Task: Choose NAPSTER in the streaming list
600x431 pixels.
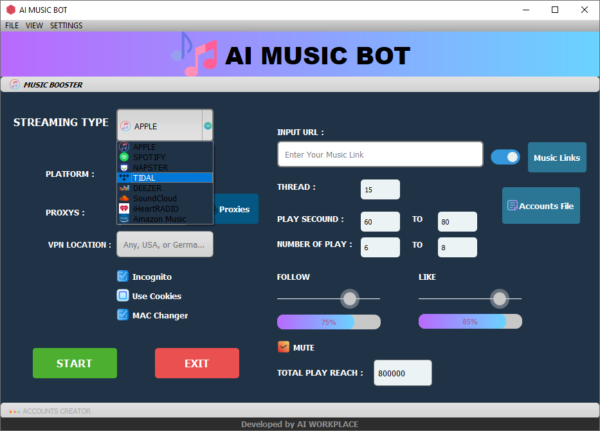Action: [165, 167]
